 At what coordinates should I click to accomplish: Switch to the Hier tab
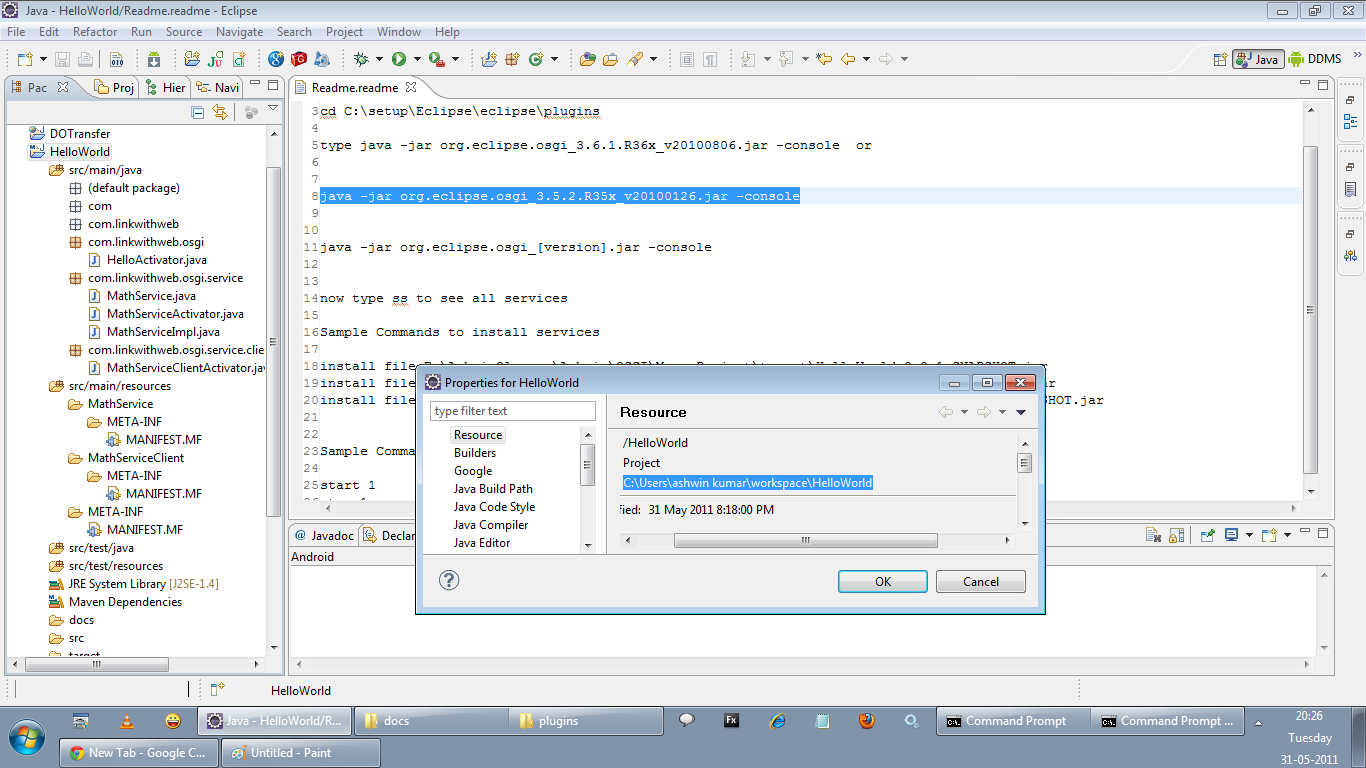coord(166,88)
